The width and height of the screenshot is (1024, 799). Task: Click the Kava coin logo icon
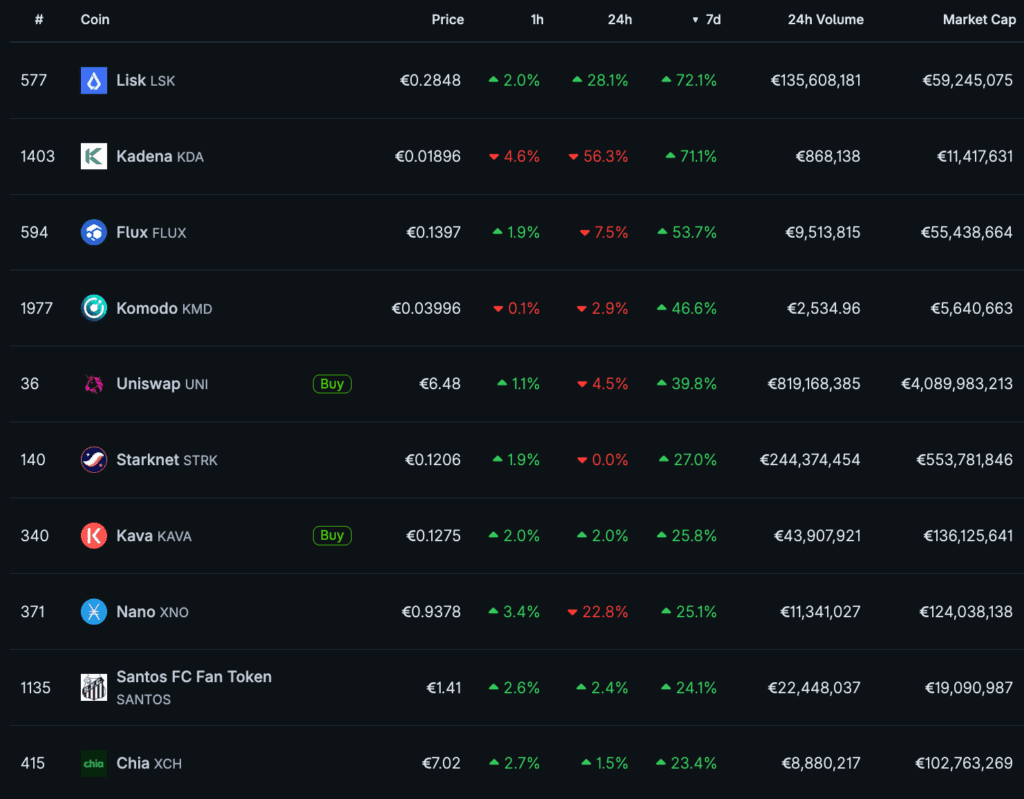tap(93, 536)
